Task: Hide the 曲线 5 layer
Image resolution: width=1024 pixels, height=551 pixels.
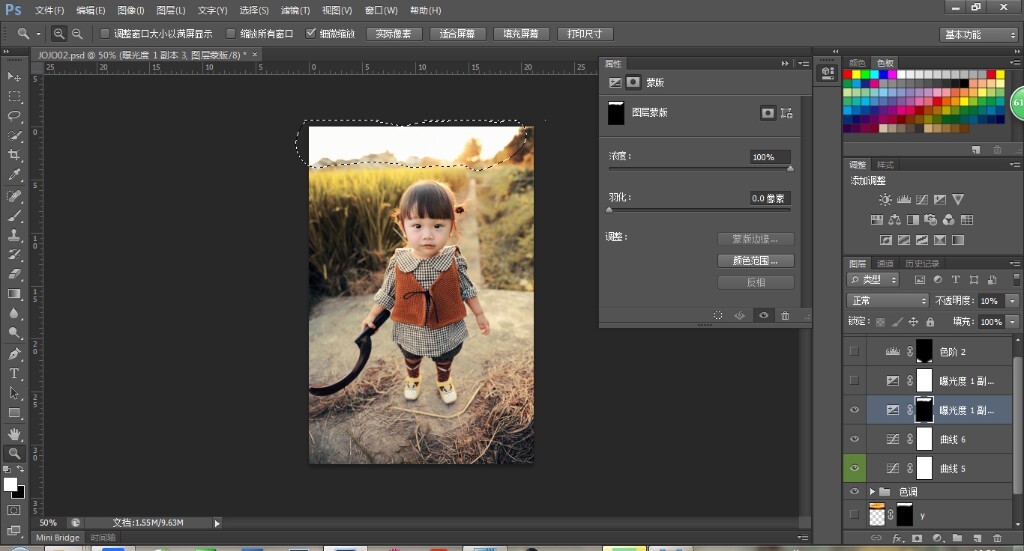Action: (x=854, y=468)
